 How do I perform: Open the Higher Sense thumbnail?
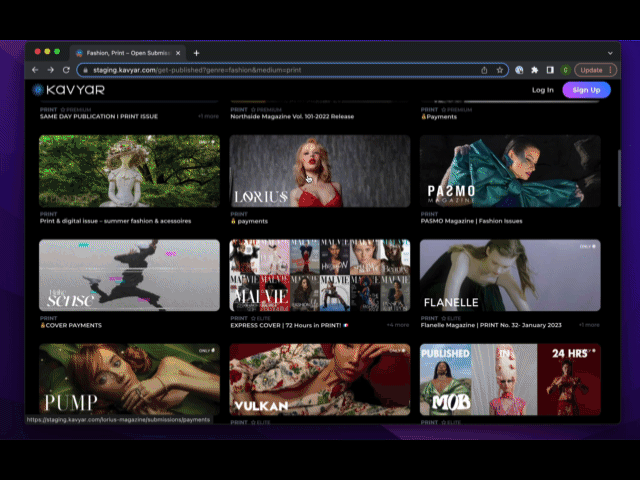click(129, 275)
